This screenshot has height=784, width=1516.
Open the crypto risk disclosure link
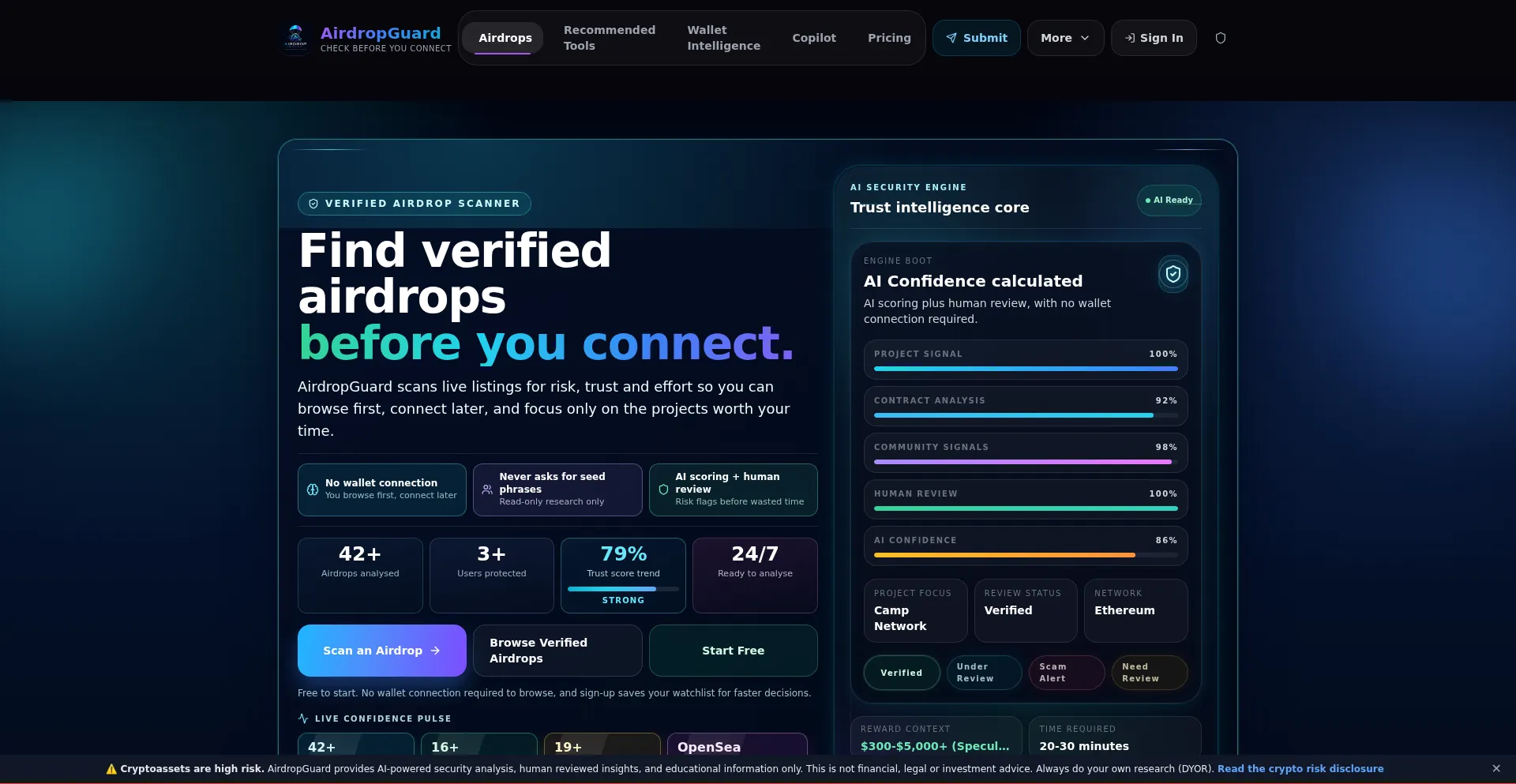tap(1300, 769)
